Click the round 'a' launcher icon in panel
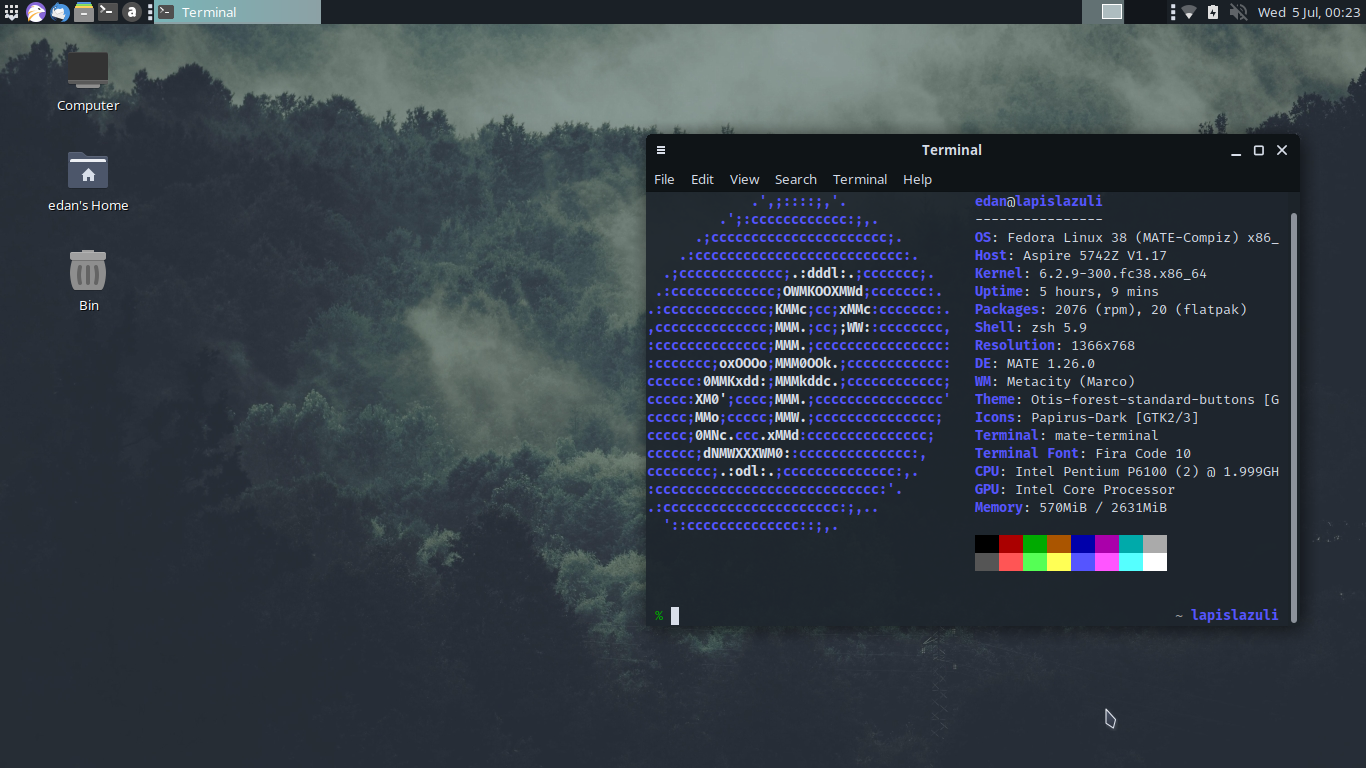The width and height of the screenshot is (1366, 768). pos(131,12)
